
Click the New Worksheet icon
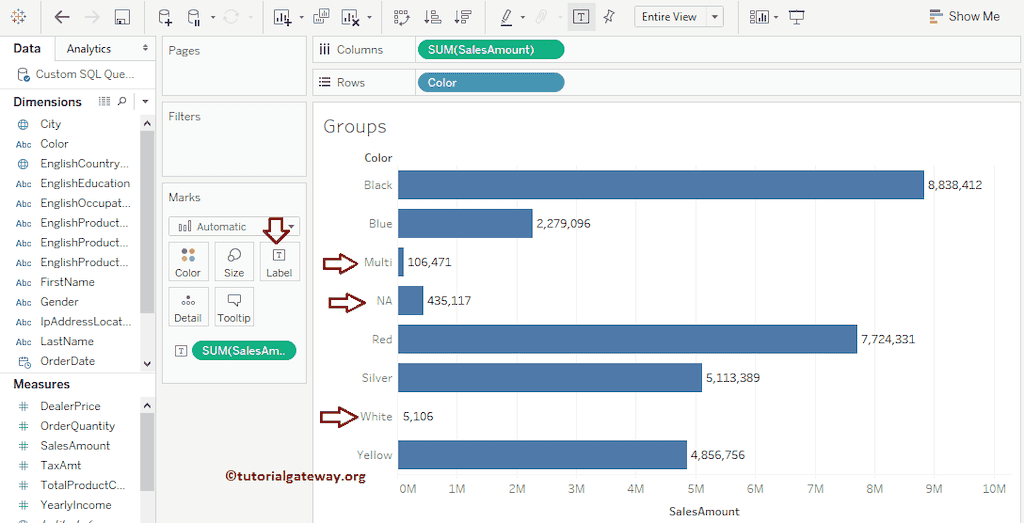pos(282,17)
